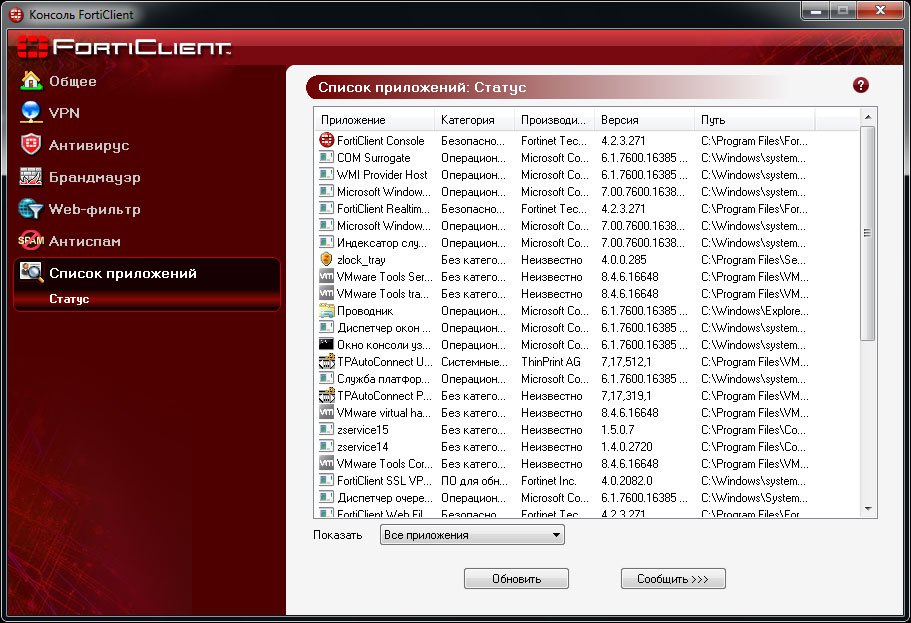Click version 7,17,319,1 cell
Viewport: 911px width, 623px height.
[x=626, y=396]
